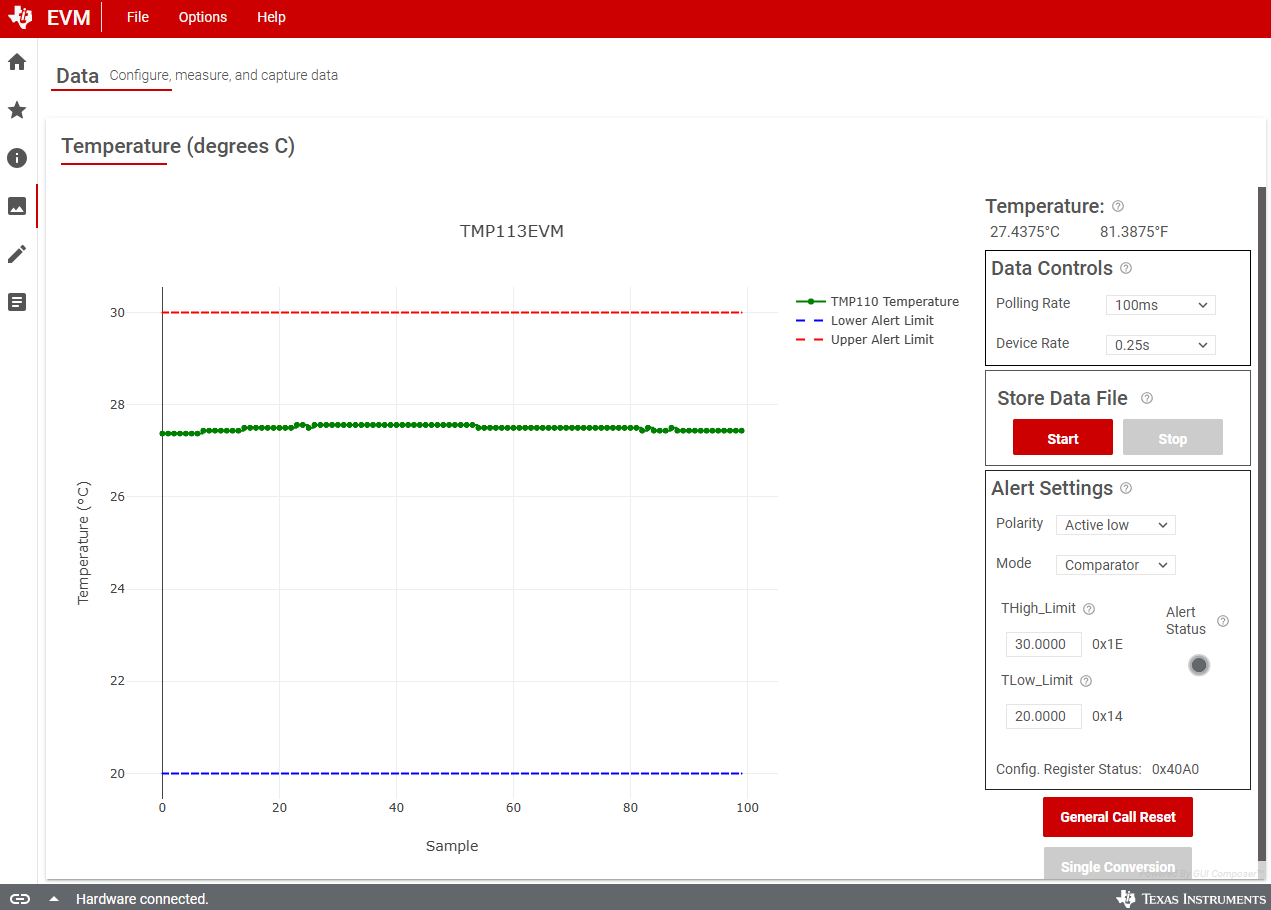Click the General Call Reset button

pos(1117,817)
